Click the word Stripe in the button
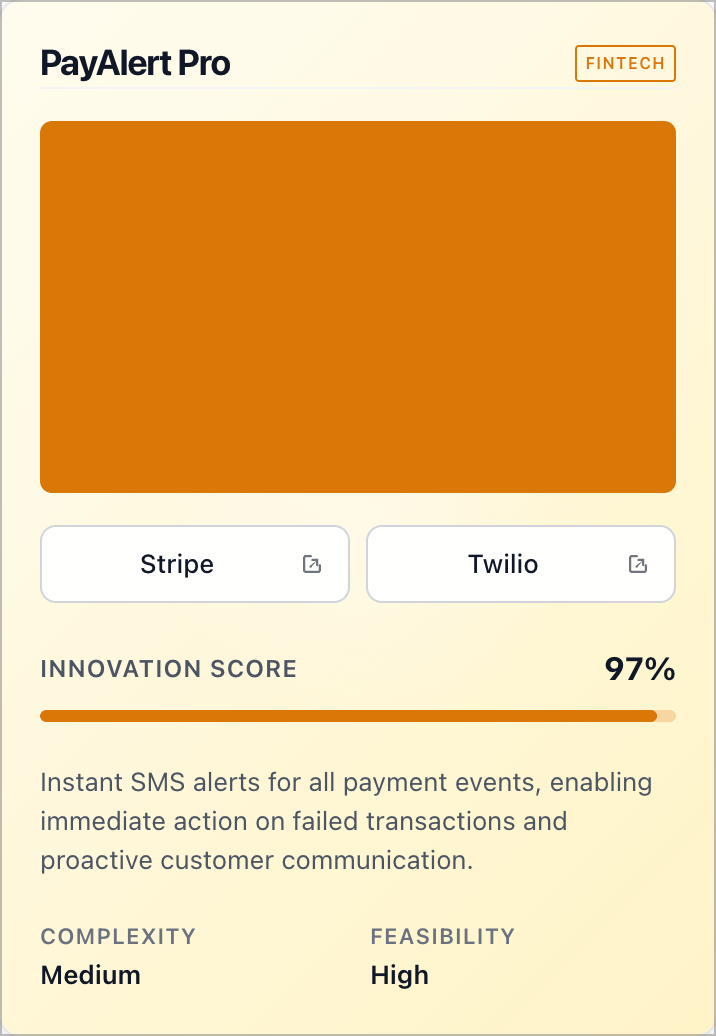 click(177, 564)
